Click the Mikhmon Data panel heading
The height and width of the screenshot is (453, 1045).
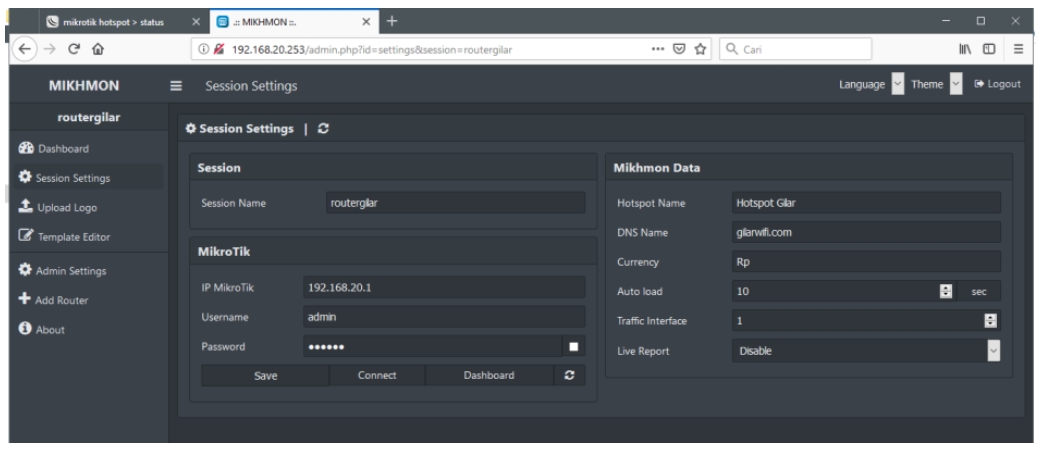coord(656,168)
